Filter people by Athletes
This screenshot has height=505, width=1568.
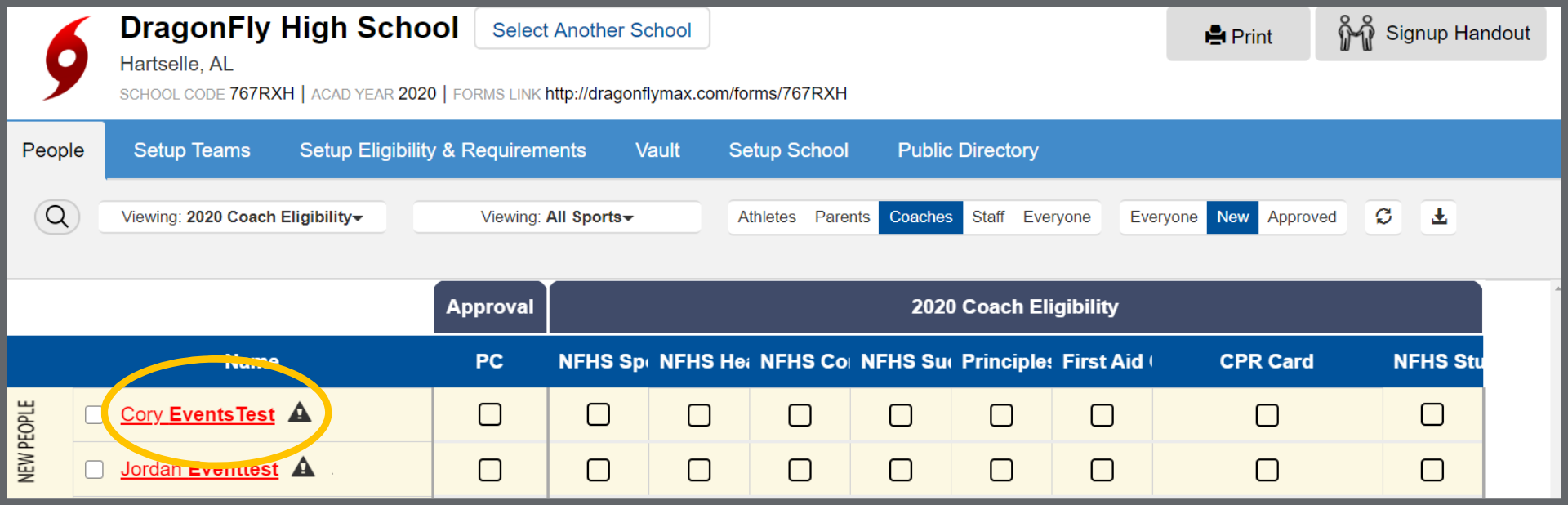[767, 217]
